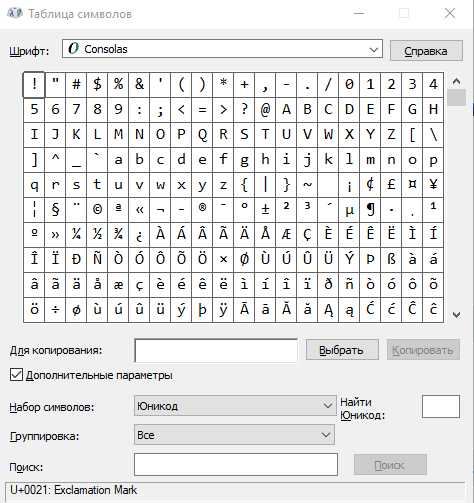Toggle the Дополнительные параметры checkbox
This screenshot has height=503, width=474.
click(x=16, y=375)
